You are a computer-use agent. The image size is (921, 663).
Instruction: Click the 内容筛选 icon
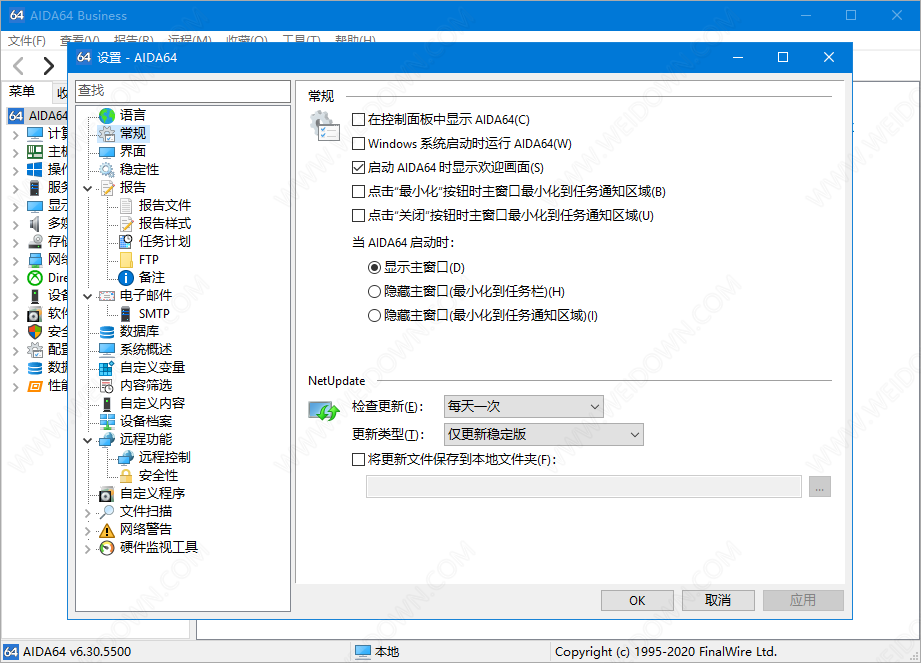[x=107, y=386]
